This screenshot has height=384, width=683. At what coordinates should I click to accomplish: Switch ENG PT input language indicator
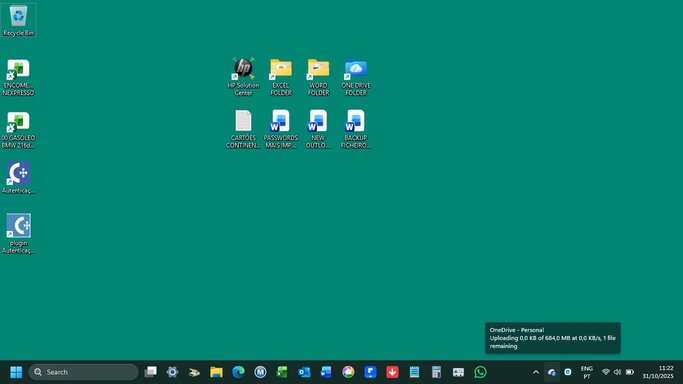[x=587, y=372]
